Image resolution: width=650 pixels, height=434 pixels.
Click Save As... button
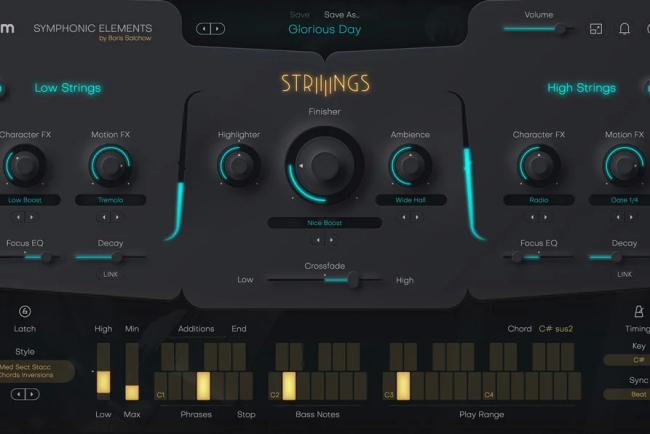[342, 15]
